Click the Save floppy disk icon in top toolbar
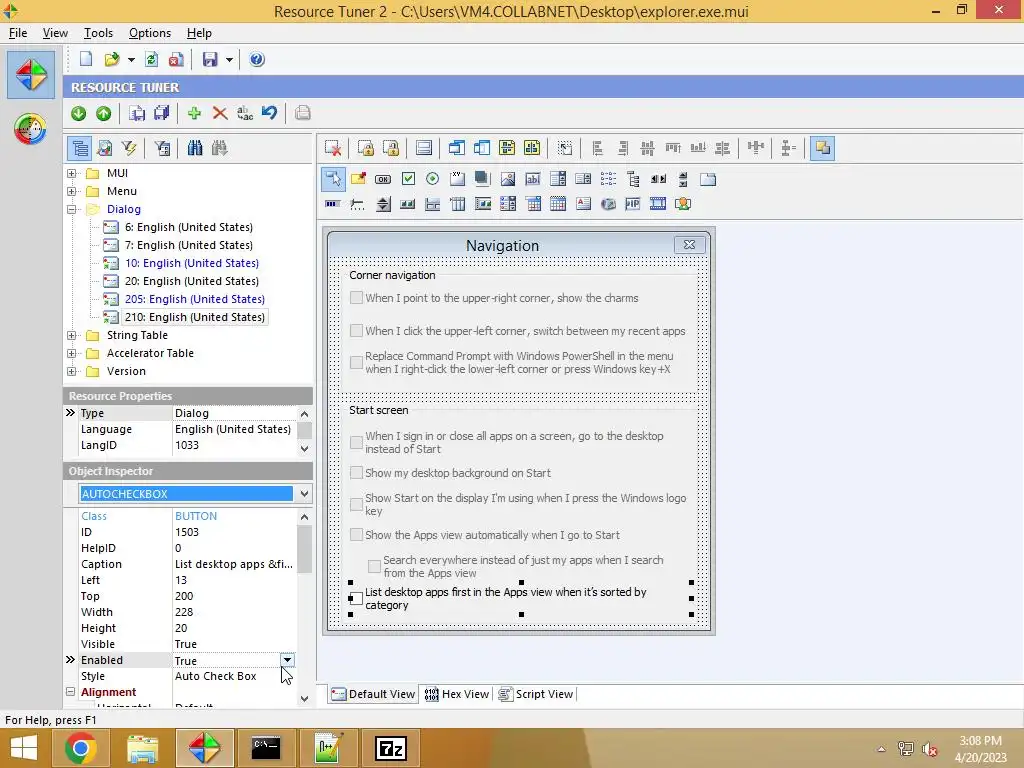This screenshot has width=1024, height=768. 210,59
